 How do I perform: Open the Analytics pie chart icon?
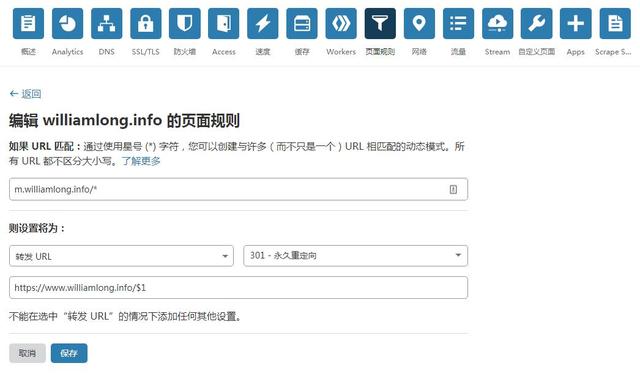67,23
